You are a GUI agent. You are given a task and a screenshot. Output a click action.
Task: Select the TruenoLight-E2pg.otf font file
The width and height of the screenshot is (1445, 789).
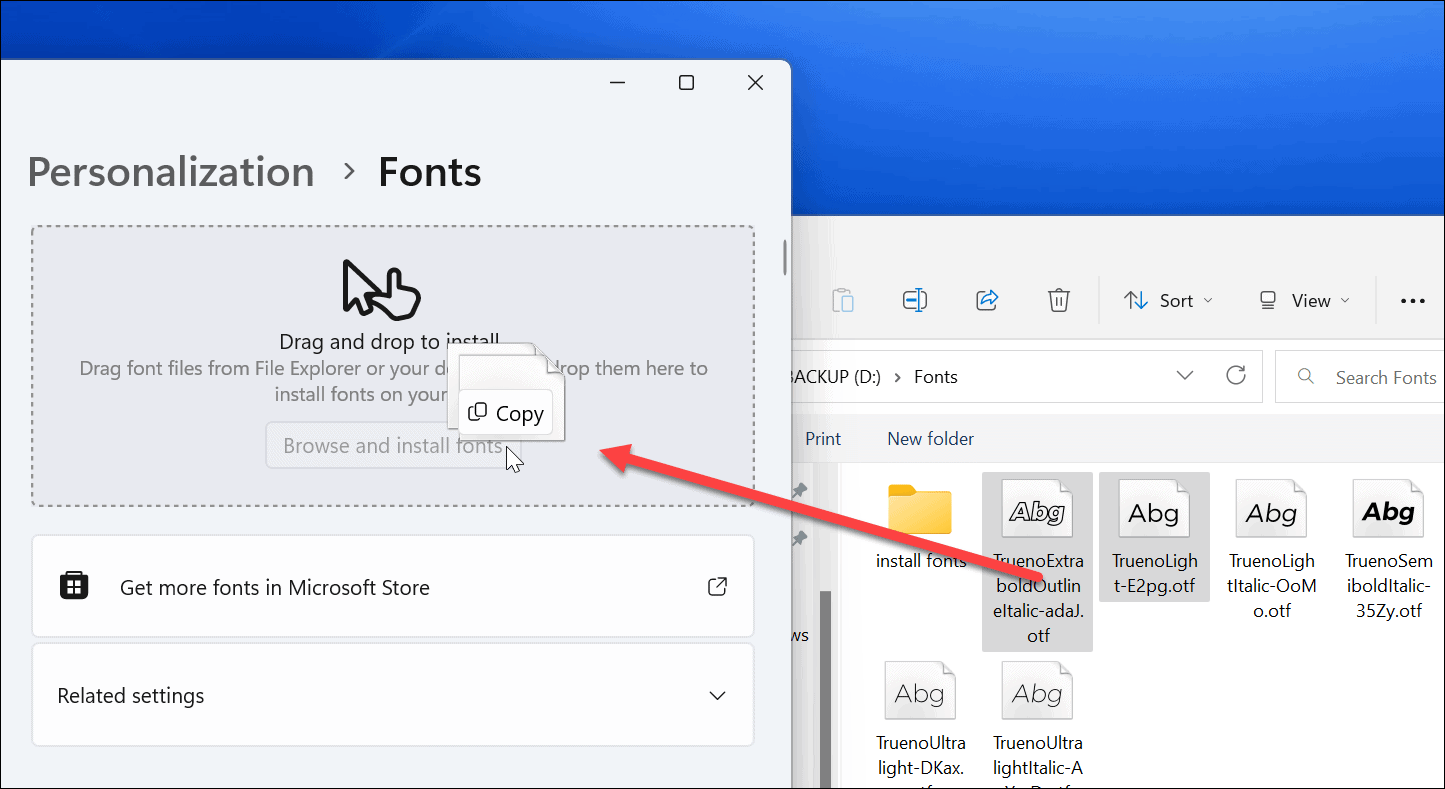1154,537
